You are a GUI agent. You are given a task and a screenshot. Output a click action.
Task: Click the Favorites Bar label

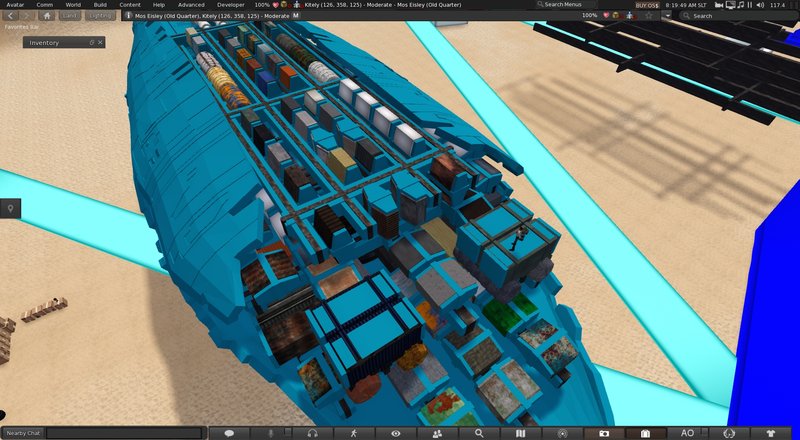pos(21,26)
